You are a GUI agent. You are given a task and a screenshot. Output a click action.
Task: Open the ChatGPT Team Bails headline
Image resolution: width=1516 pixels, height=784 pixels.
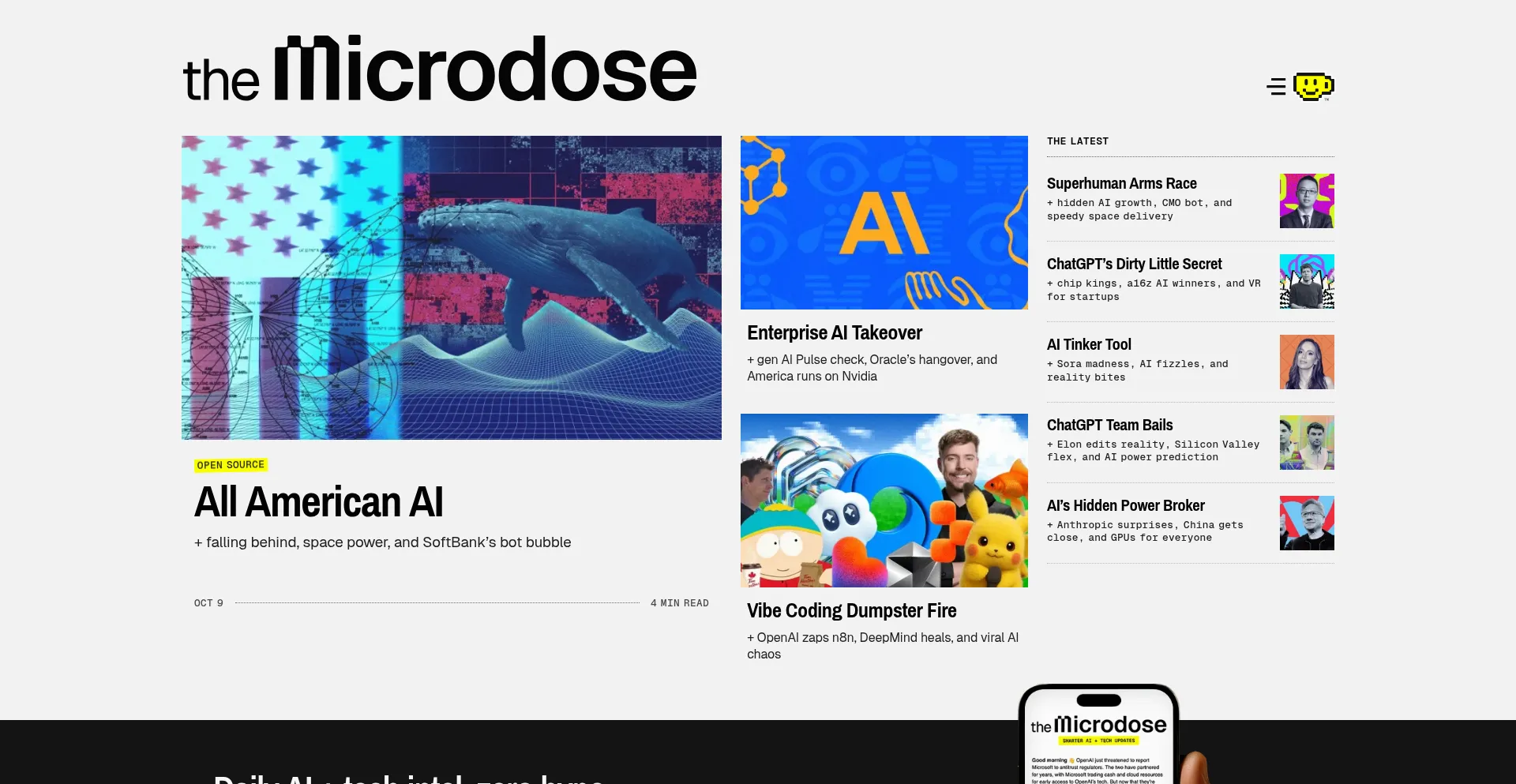(x=1109, y=426)
